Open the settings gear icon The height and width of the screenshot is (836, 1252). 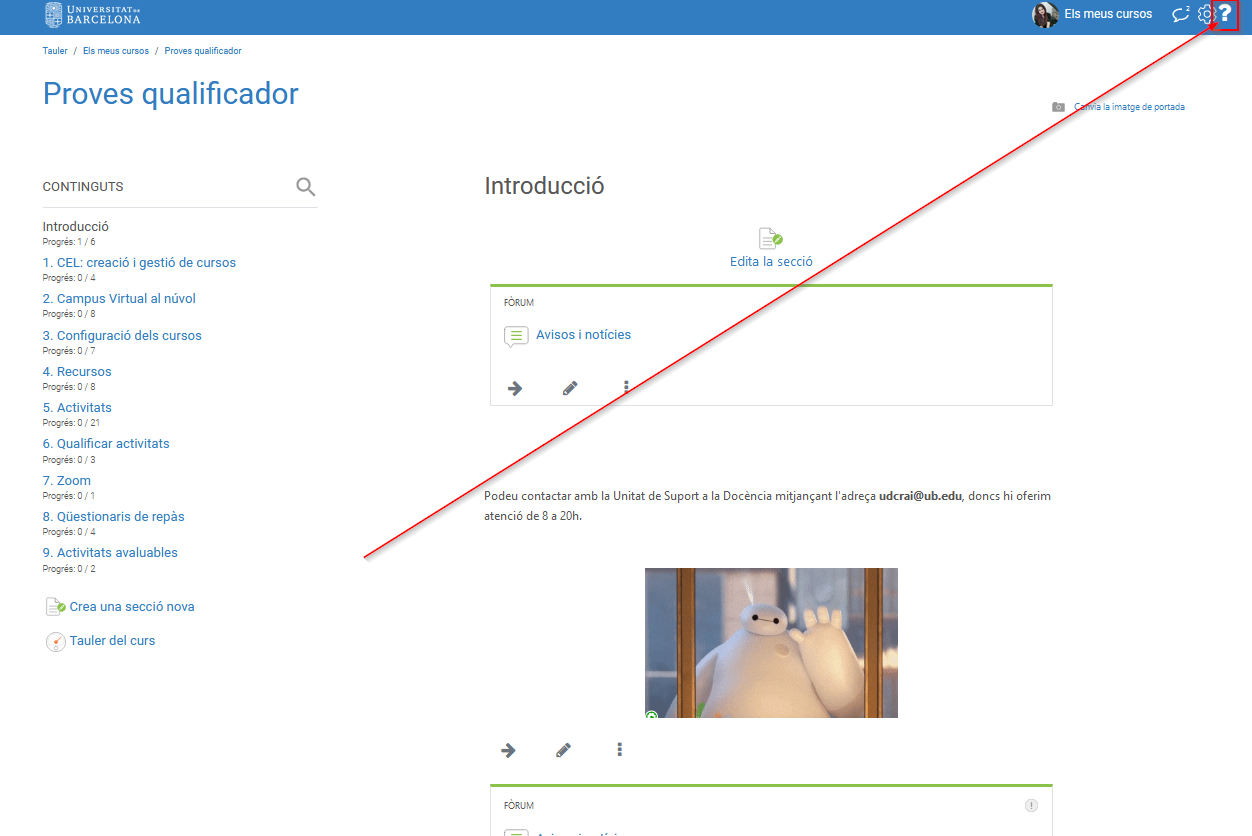pyautogui.click(x=1205, y=14)
